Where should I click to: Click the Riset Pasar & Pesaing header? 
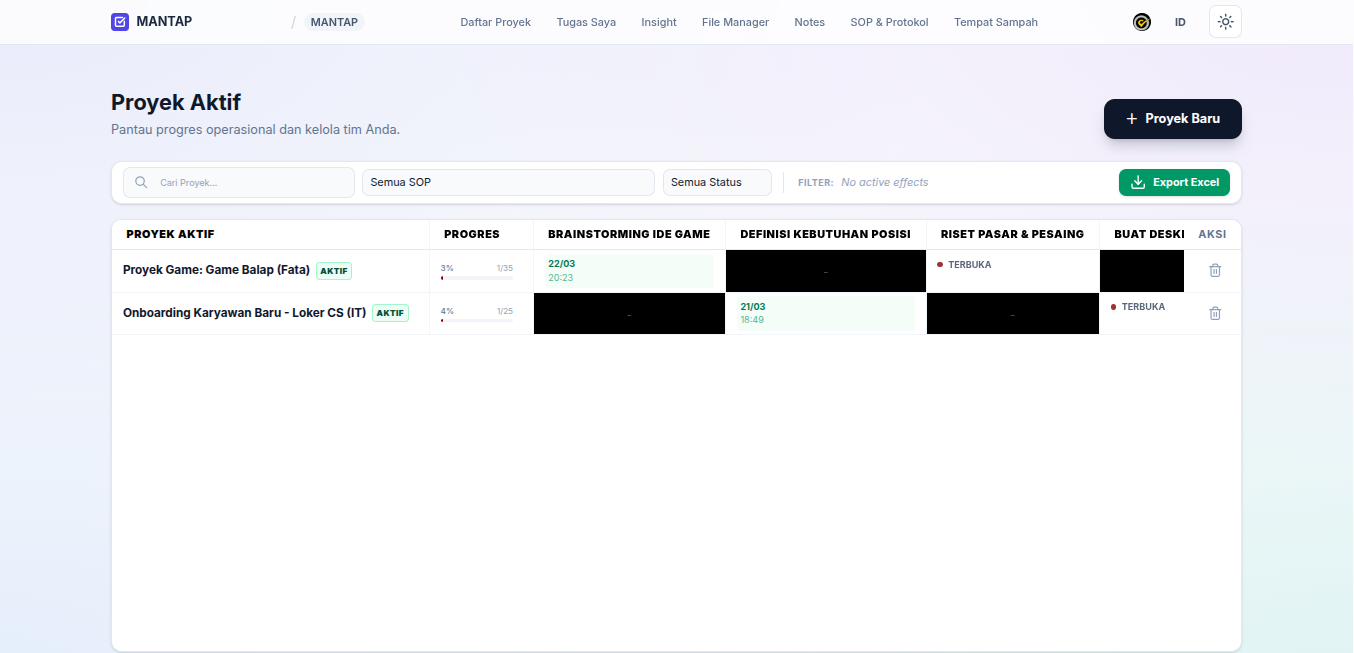pyautogui.click(x=1012, y=234)
